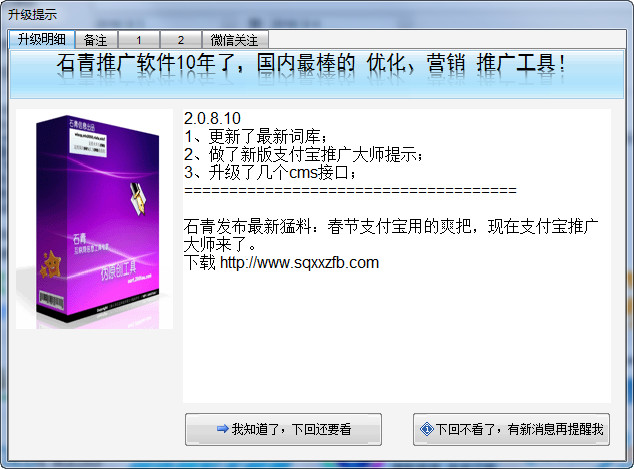This screenshot has width=634, height=469.
Task: Click the white label sticker on product box
Action: click(x=89, y=143)
